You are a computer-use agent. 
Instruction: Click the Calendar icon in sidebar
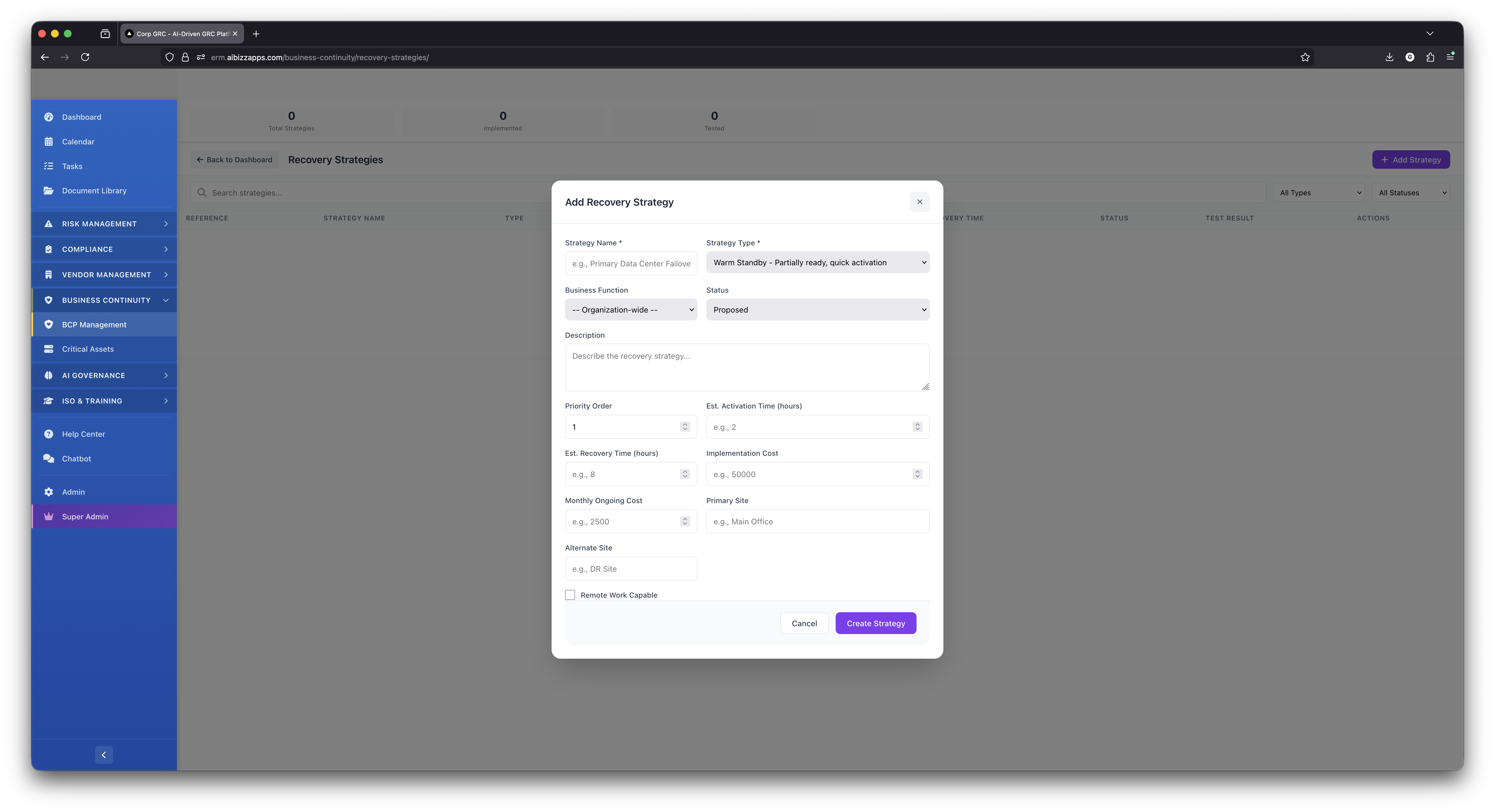tap(49, 142)
